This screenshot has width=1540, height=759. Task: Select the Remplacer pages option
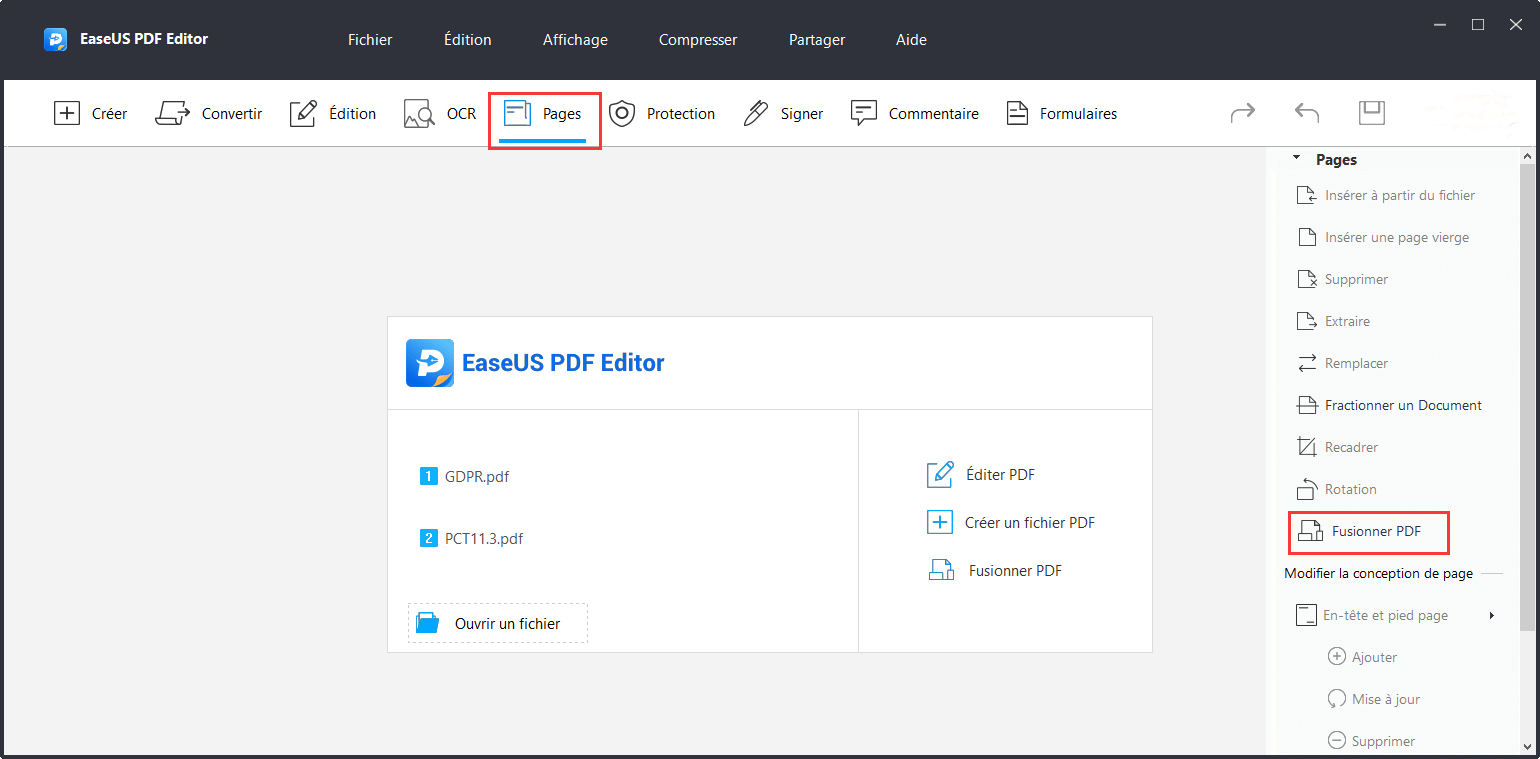coord(1342,363)
